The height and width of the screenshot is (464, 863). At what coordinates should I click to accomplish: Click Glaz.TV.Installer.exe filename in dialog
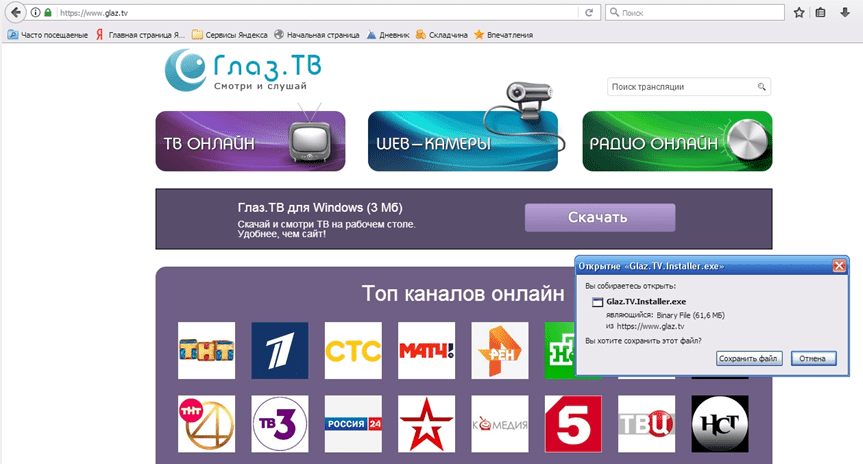(x=646, y=302)
